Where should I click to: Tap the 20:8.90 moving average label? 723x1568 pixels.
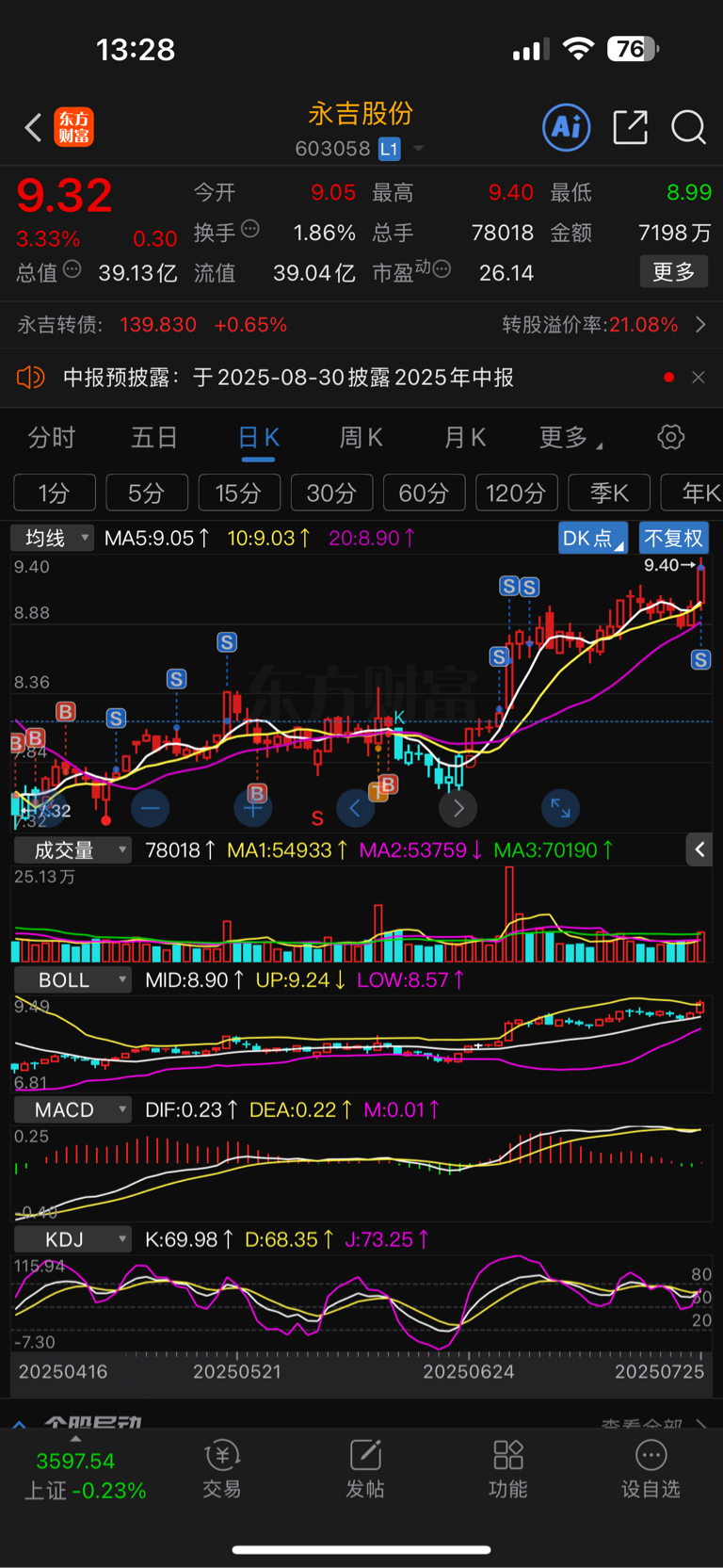coord(372,539)
